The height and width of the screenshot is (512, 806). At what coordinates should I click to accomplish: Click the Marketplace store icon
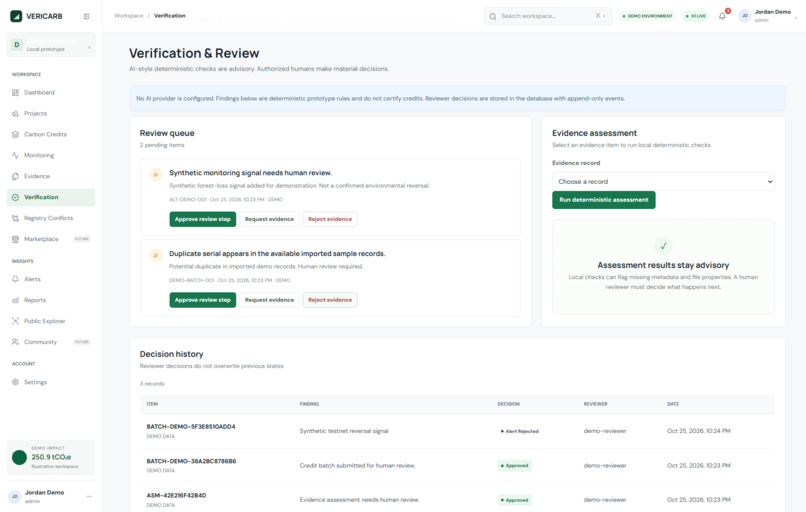(x=15, y=239)
